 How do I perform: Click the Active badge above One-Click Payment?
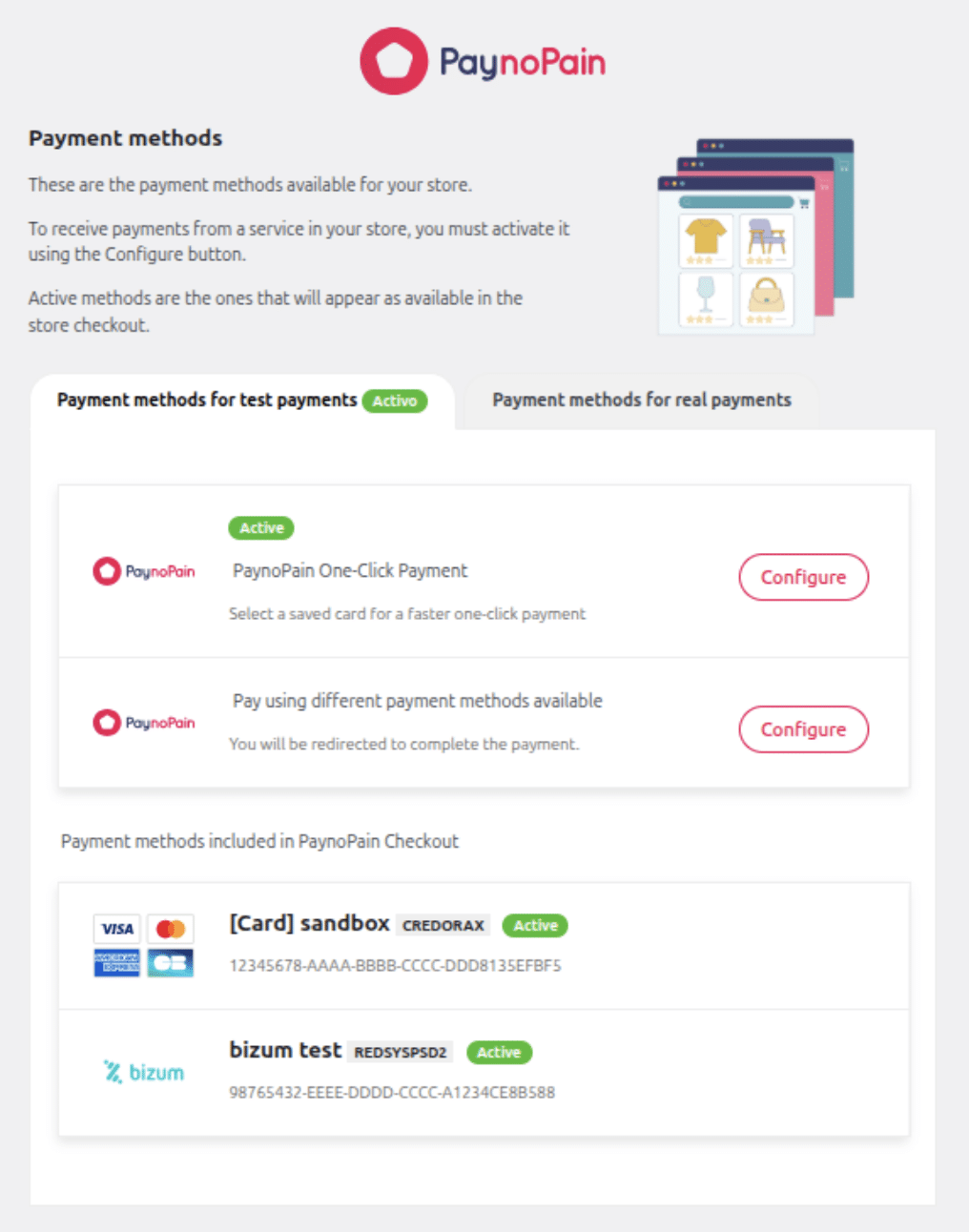coord(261,527)
